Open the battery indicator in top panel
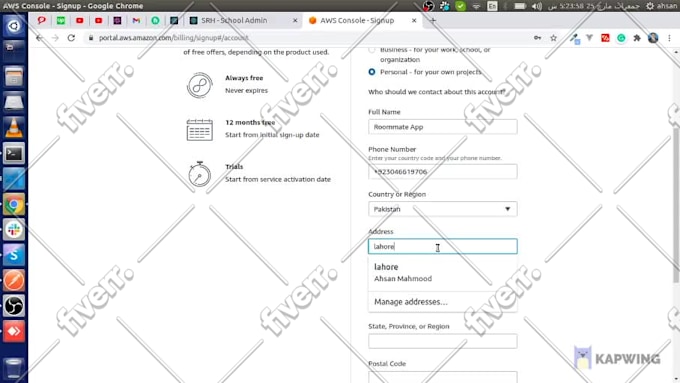The height and width of the screenshot is (383, 680). click(x=520, y=6)
